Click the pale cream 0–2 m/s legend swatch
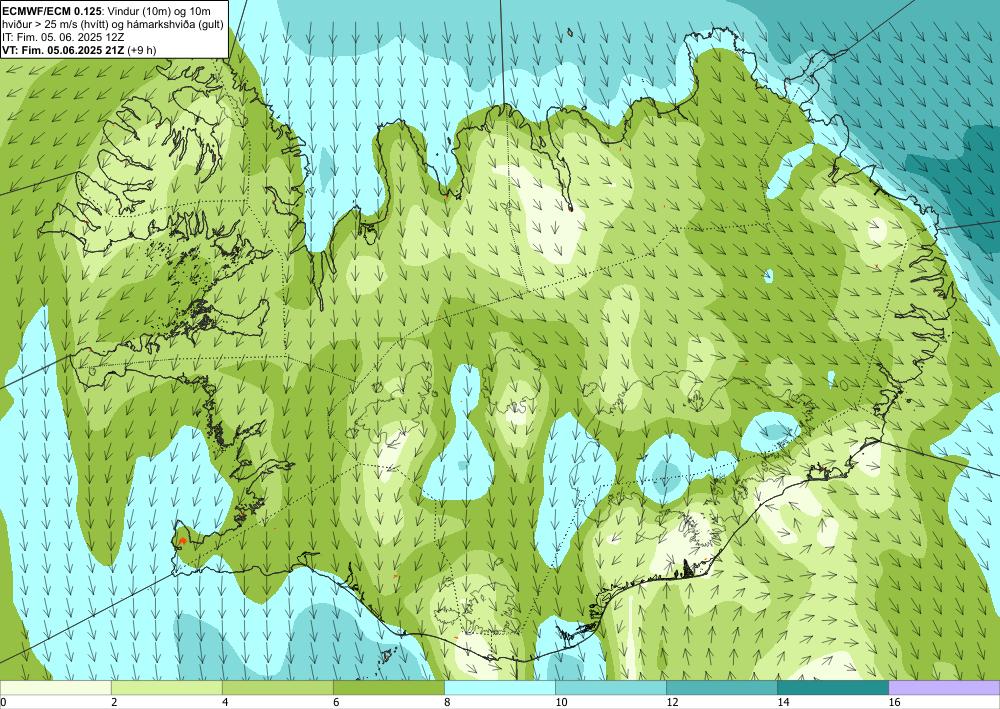 pos(55,687)
